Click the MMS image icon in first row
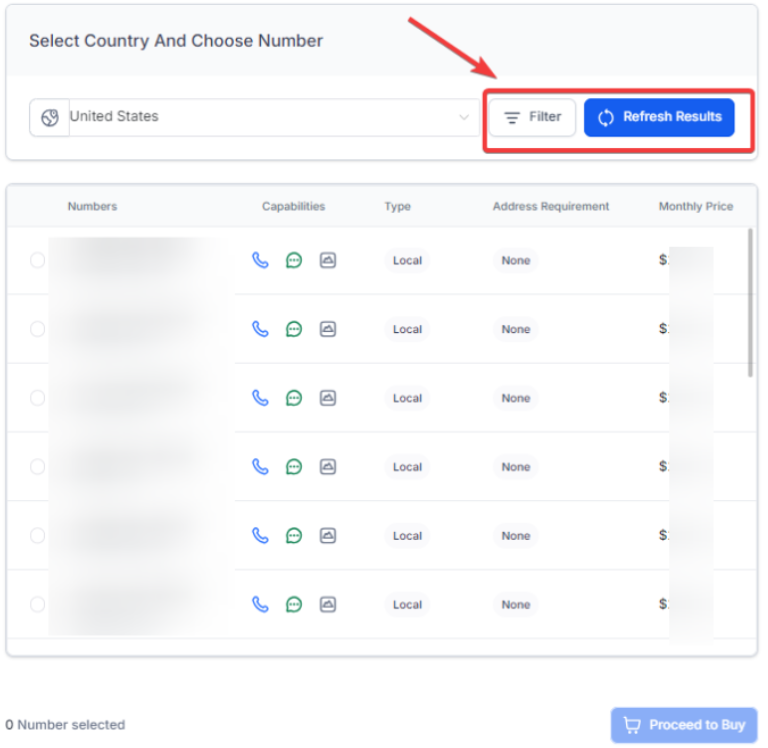Image resolution: width=768 pixels, height=748 pixels. coord(328,260)
